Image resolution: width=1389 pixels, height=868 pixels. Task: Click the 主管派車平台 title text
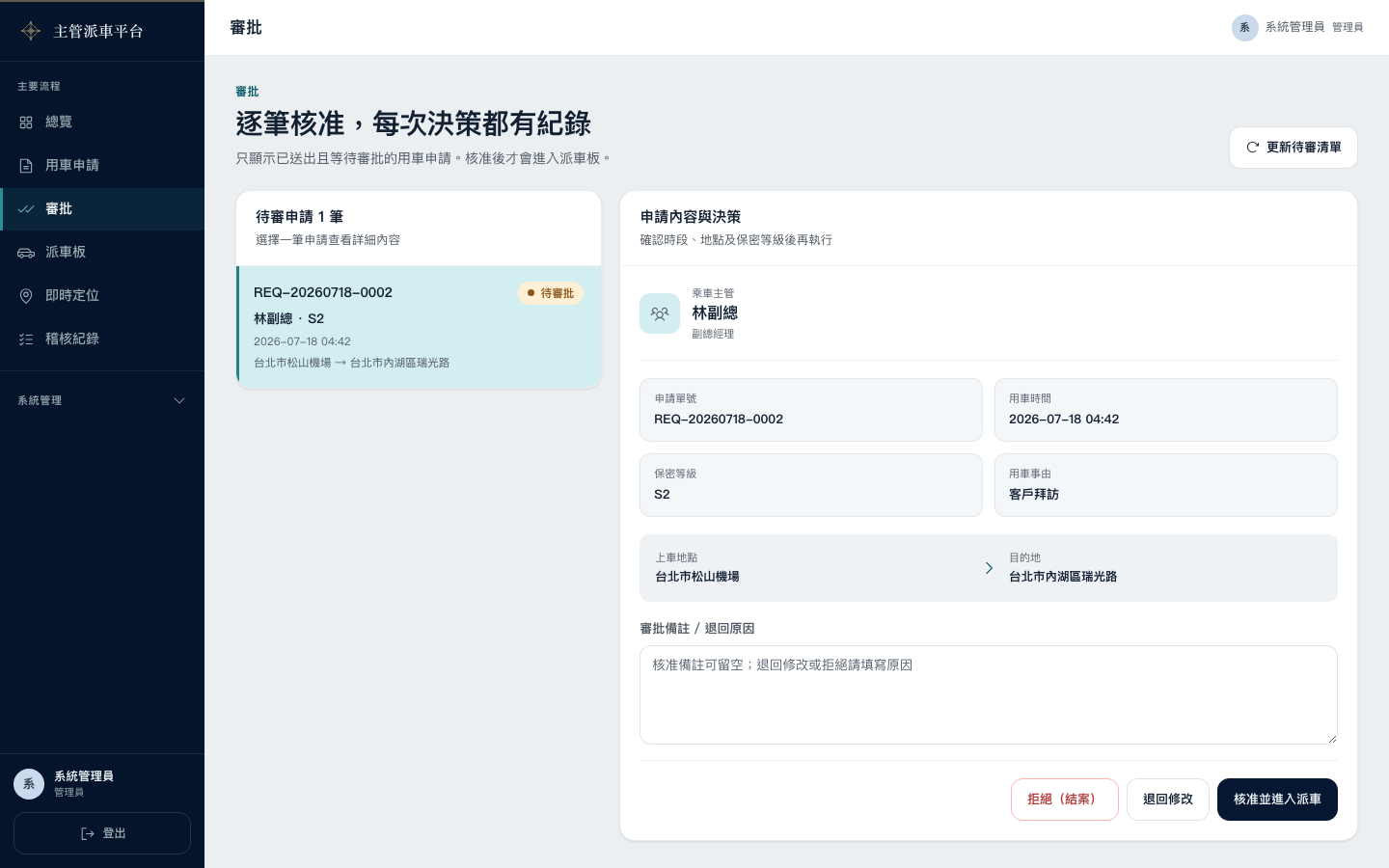(x=98, y=31)
